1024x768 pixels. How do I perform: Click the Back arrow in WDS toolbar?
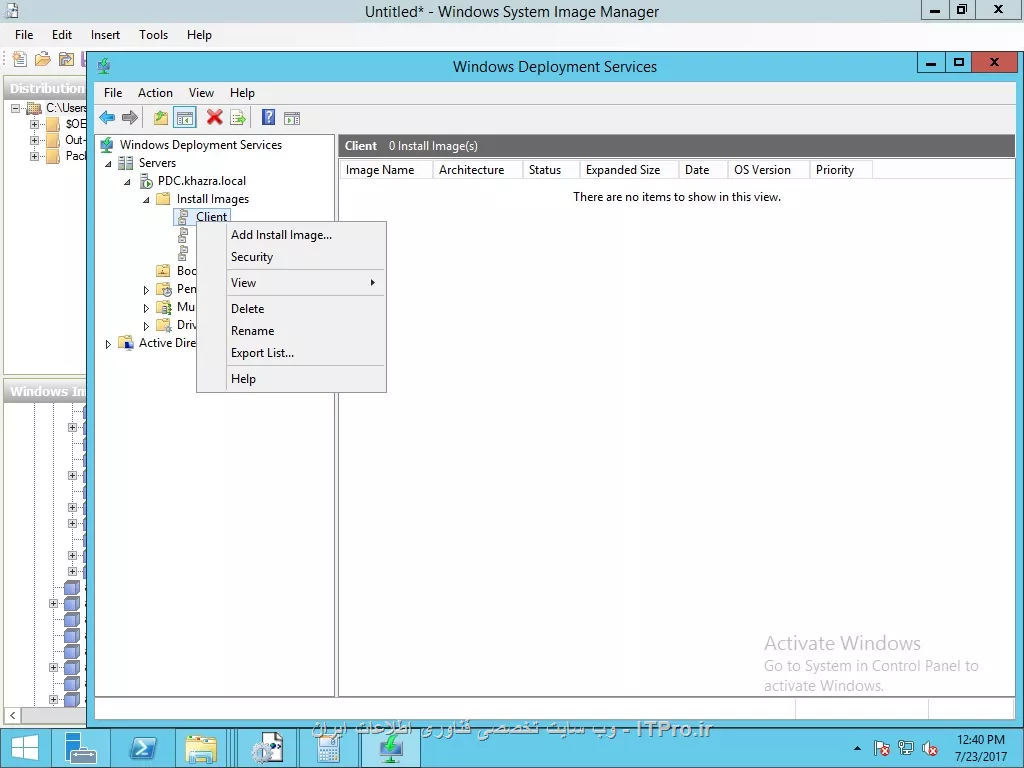[x=107, y=118]
